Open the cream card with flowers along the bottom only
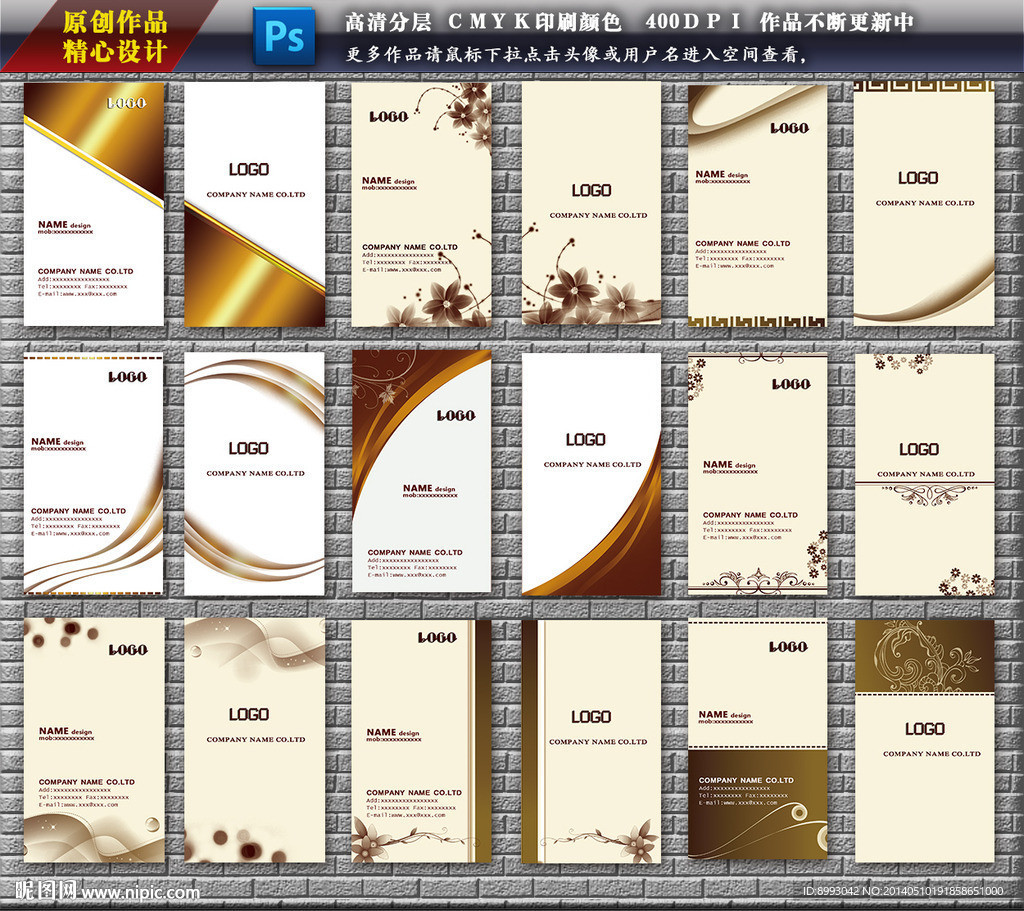1024x911 pixels. pos(591,204)
